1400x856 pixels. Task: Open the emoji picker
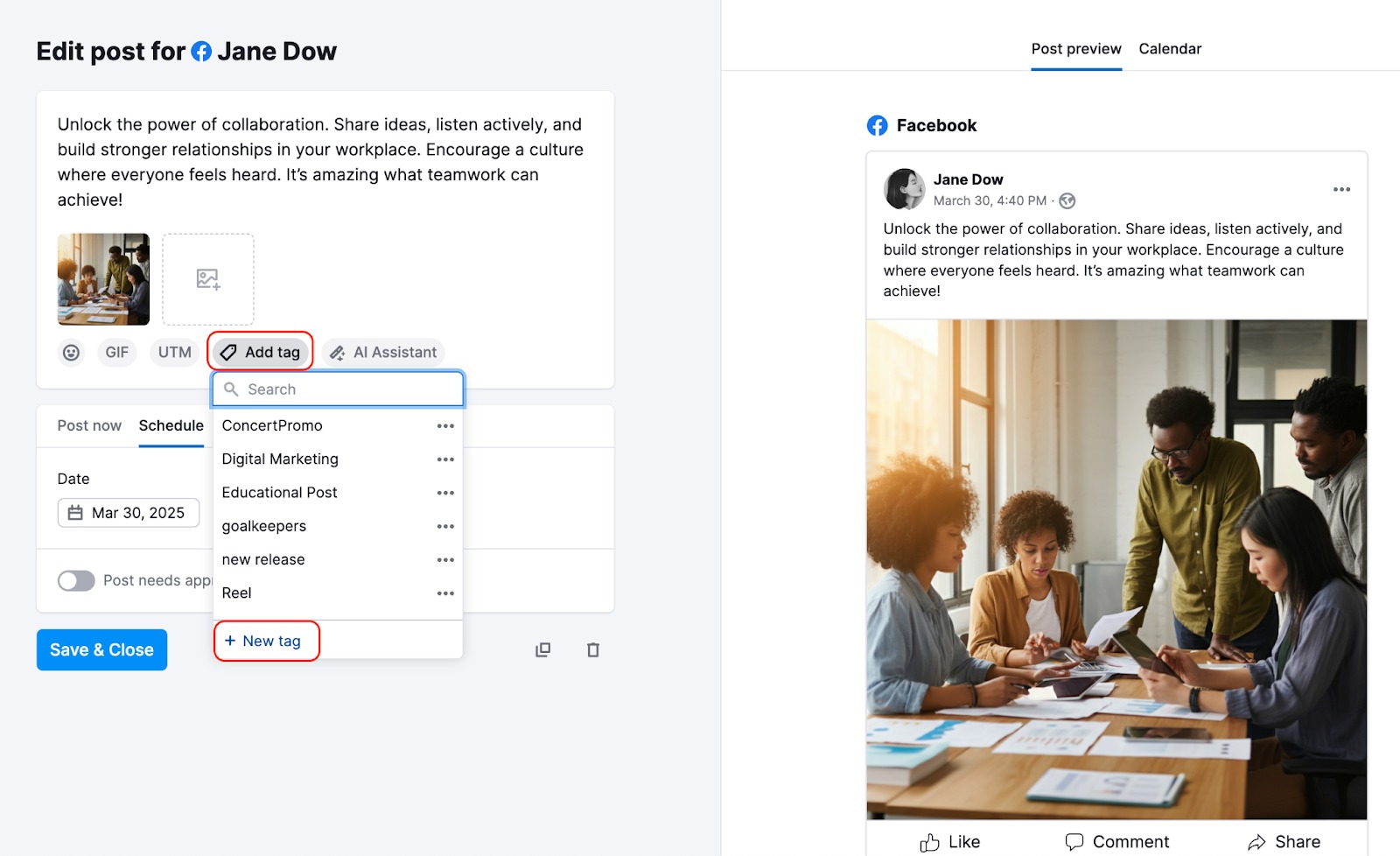[71, 352]
